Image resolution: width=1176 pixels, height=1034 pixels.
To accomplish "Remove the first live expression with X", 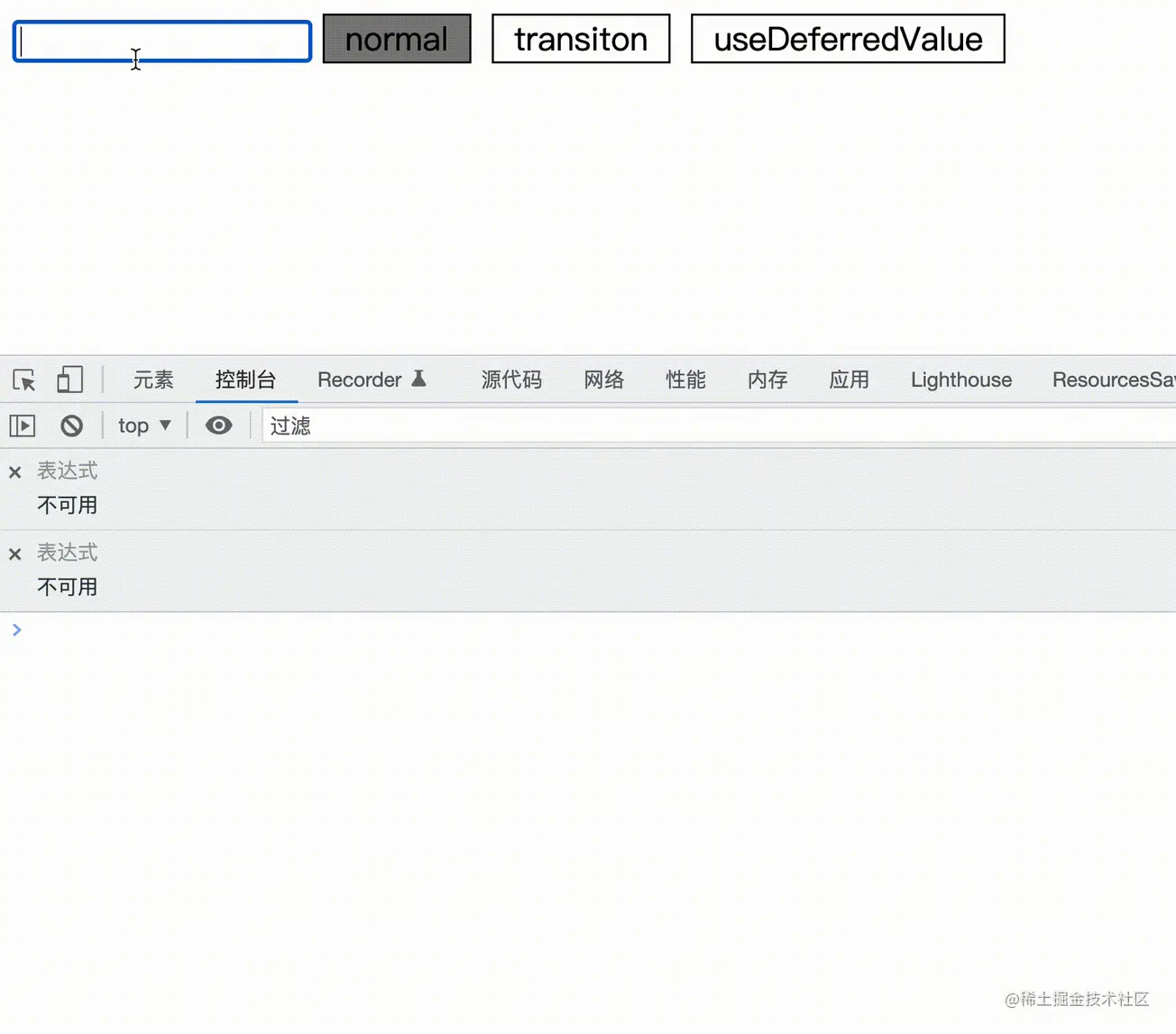I will pyautogui.click(x=15, y=472).
